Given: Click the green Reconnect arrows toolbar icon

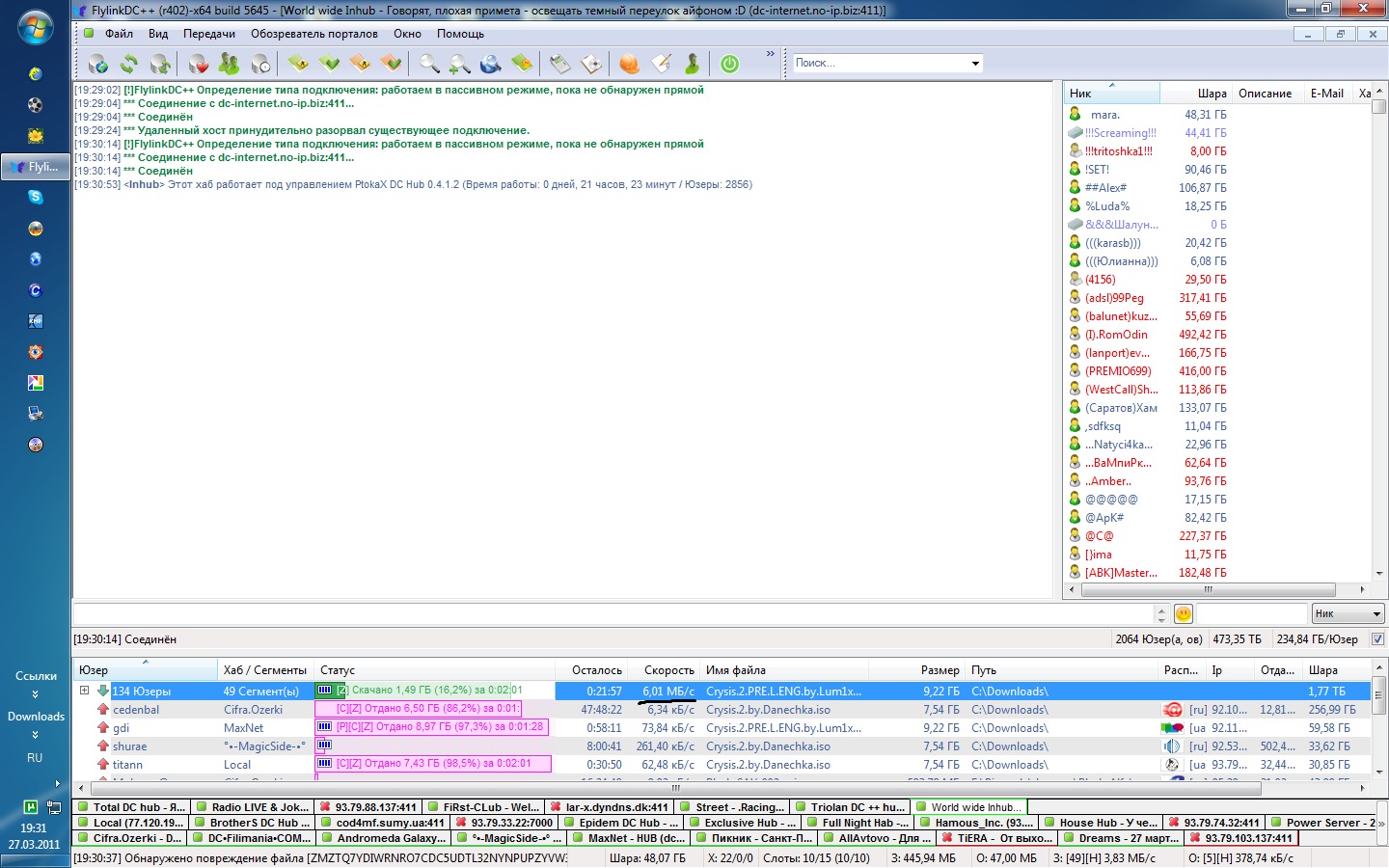Looking at the screenshot, I should (x=129, y=64).
